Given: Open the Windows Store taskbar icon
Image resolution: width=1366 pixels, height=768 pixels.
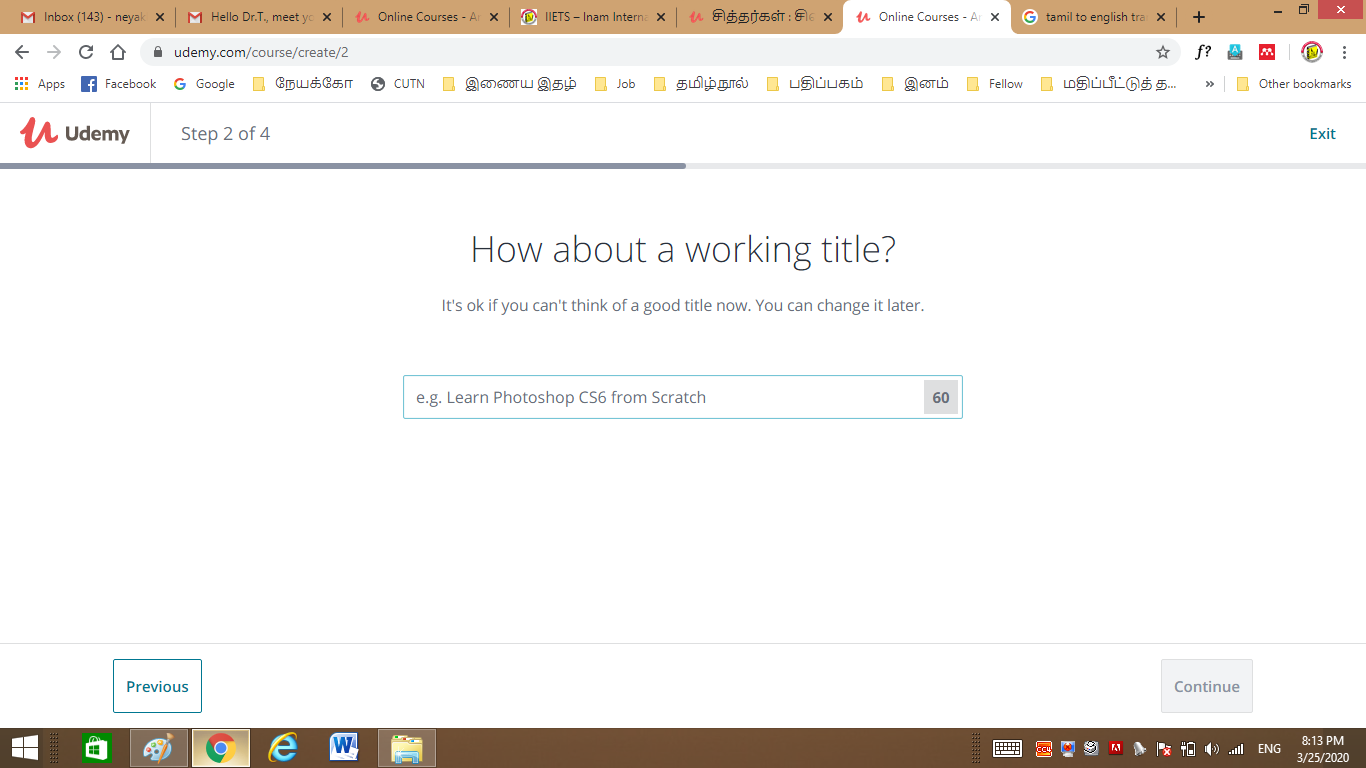Looking at the screenshot, I should coord(96,748).
